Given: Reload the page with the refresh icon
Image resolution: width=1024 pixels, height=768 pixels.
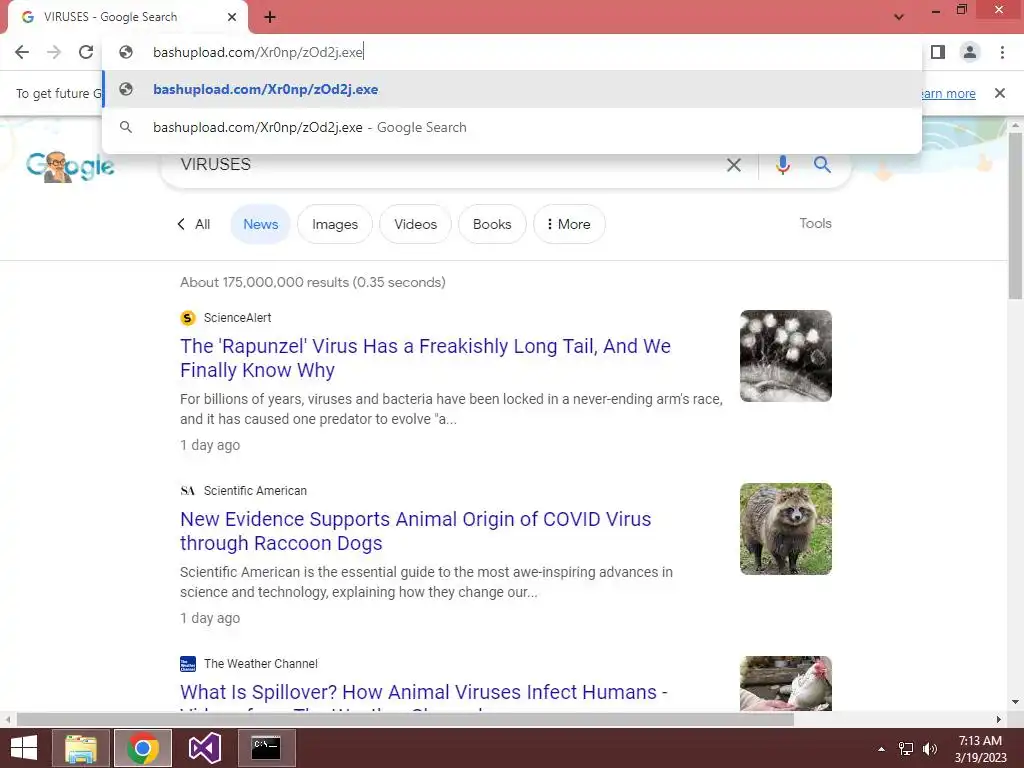Looking at the screenshot, I should click(86, 52).
